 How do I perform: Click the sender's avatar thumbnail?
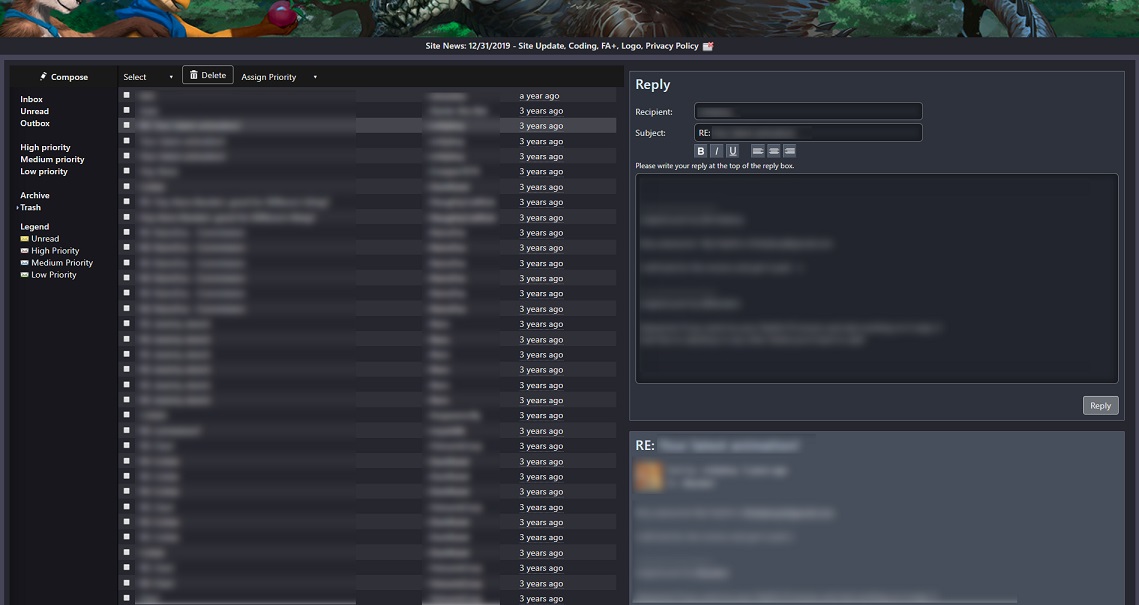pos(648,477)
